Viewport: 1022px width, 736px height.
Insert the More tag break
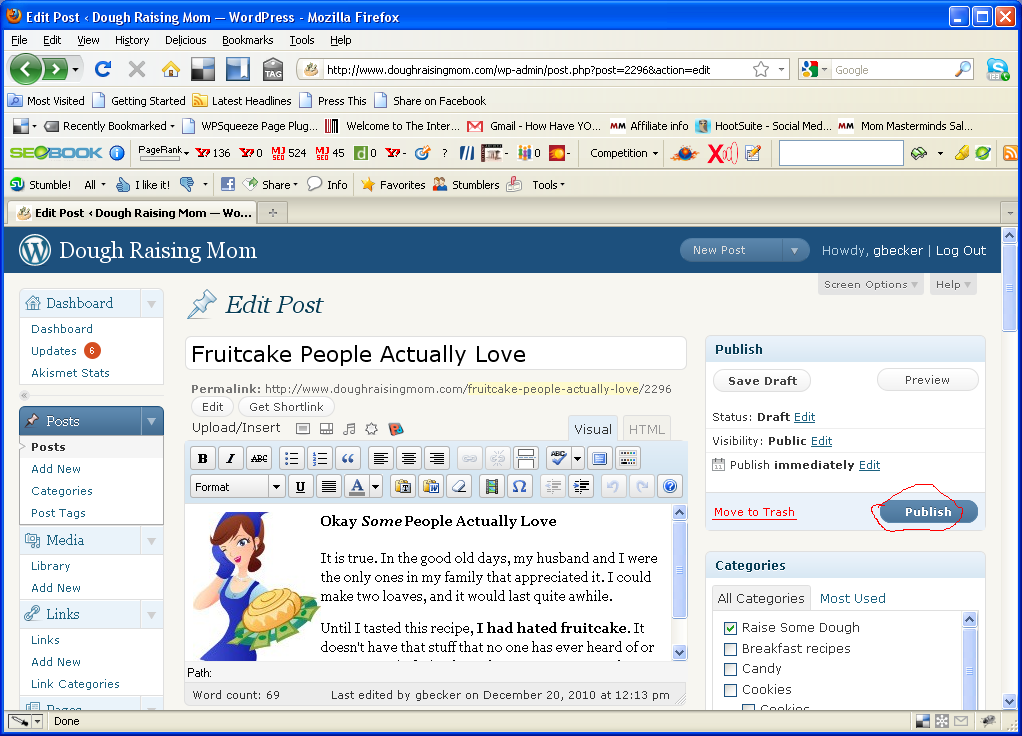[x=525, y=458]
